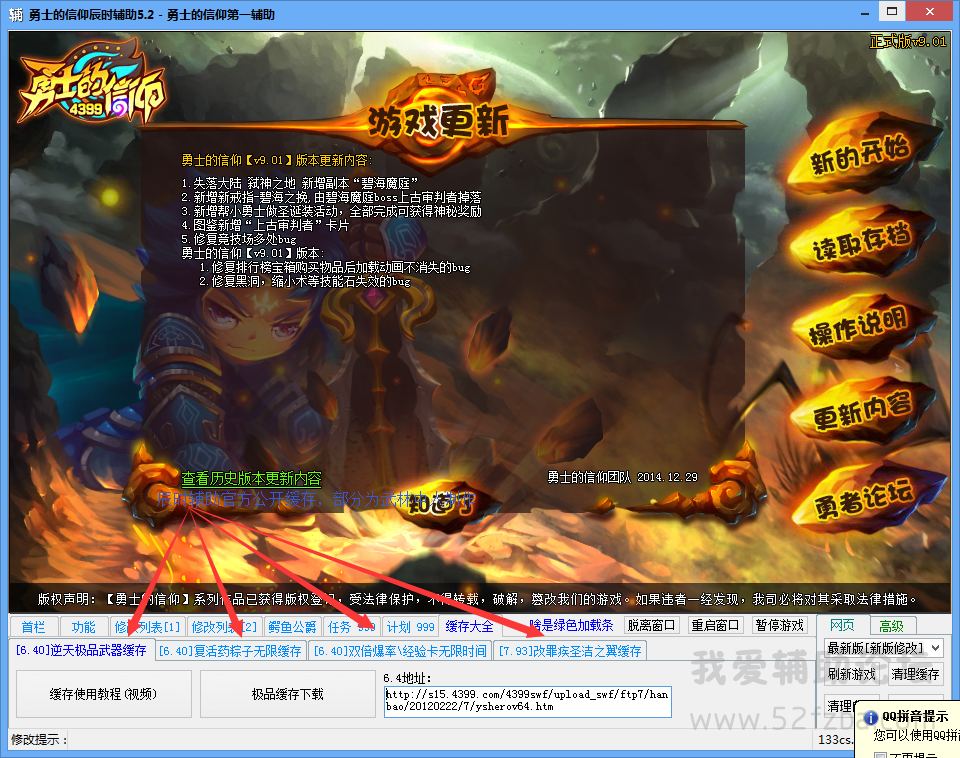Screen dimensions: 960x758
Task: Switch to the 网页 tab
Action: [x=842, y=625]
